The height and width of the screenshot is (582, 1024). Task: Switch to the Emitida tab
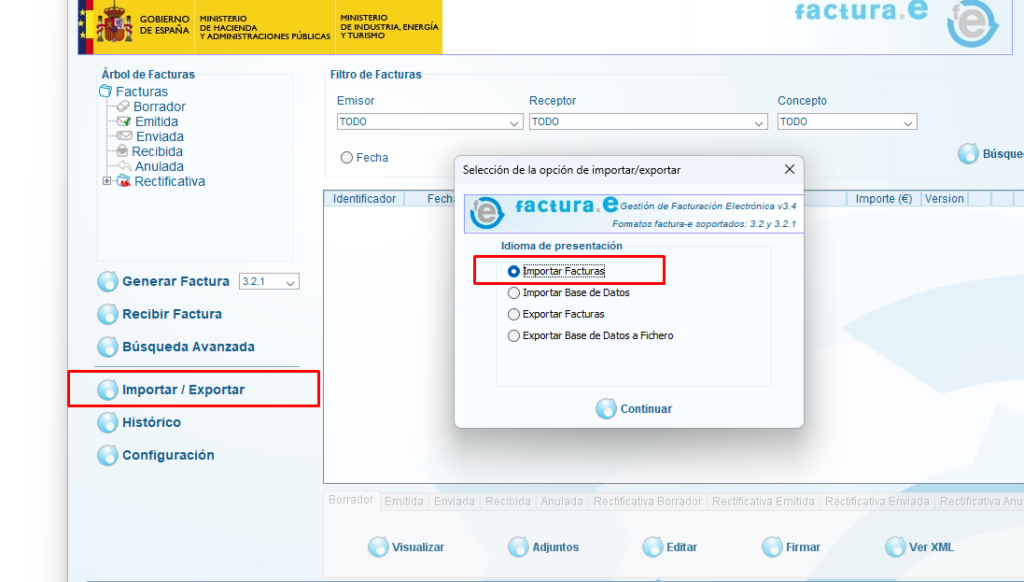404,501
